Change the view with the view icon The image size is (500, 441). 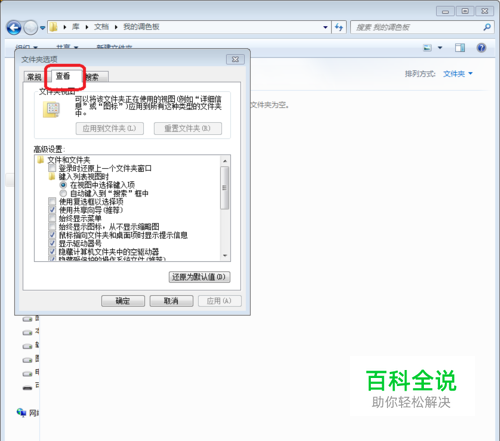[427, 48]
